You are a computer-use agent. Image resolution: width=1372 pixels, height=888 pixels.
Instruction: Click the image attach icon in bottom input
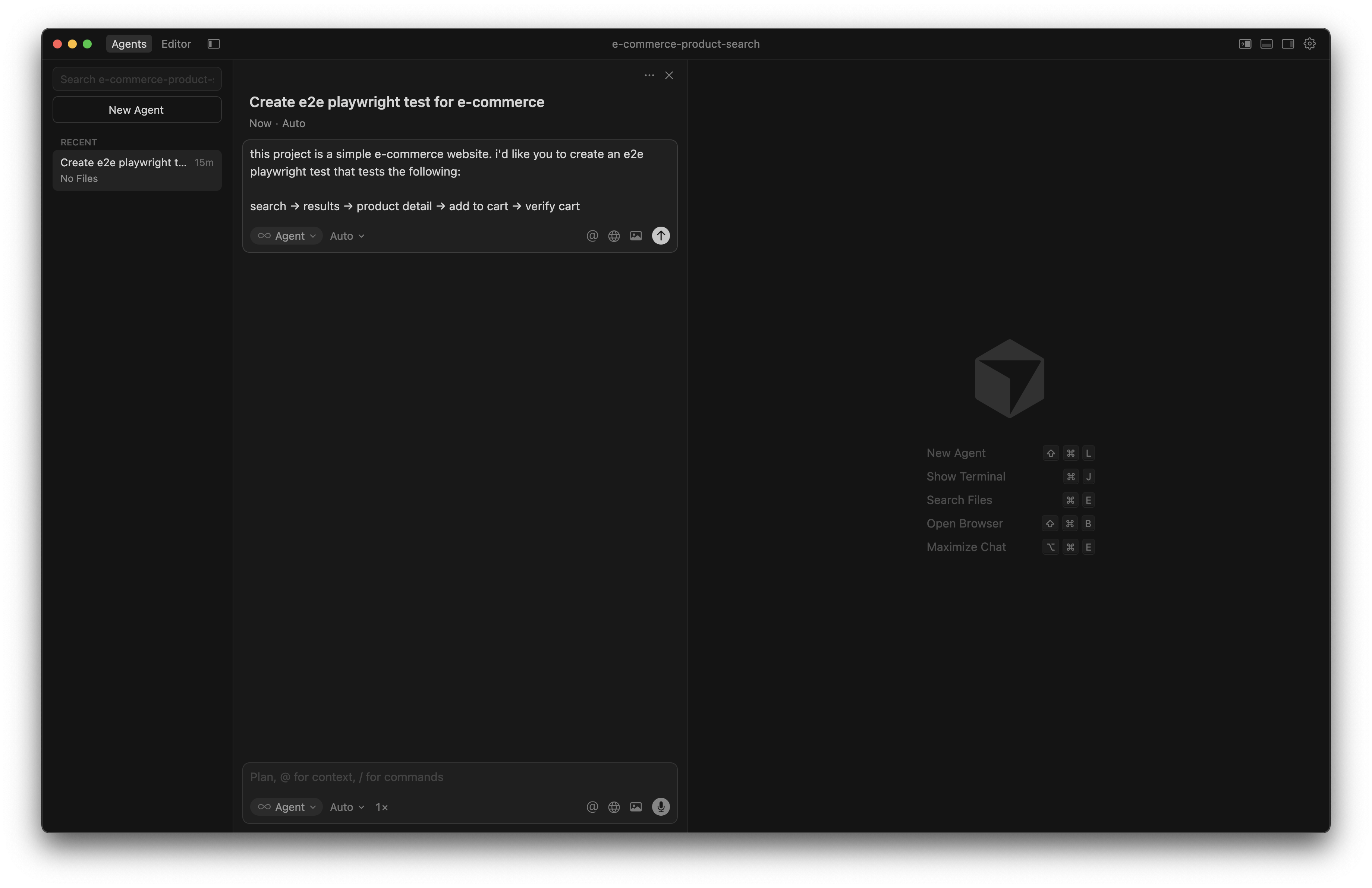(636, 807)
